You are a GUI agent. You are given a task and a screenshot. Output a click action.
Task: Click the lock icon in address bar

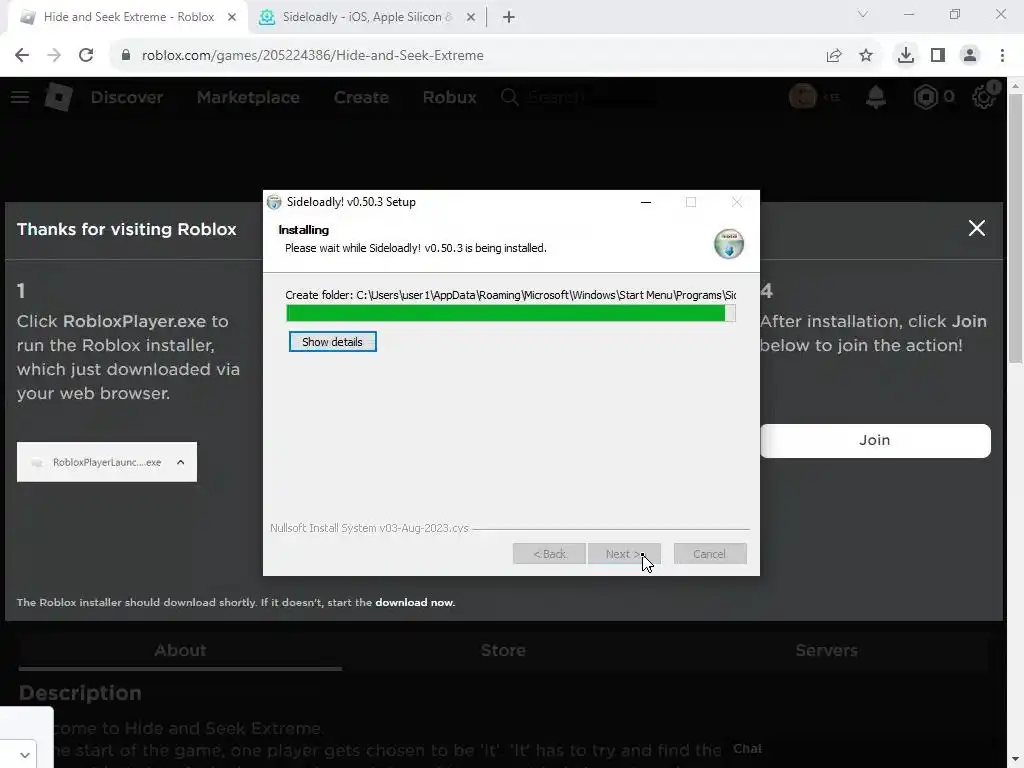pyautogui.click(x=126, y=56)
